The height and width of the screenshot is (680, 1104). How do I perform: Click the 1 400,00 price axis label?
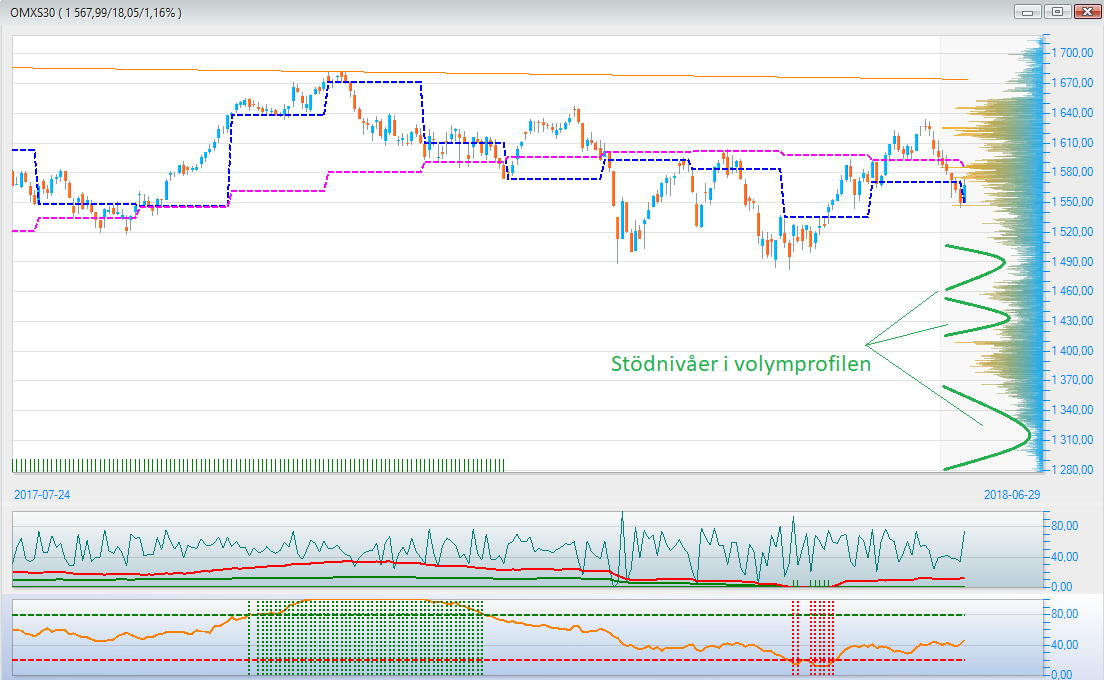point(1073,351)
